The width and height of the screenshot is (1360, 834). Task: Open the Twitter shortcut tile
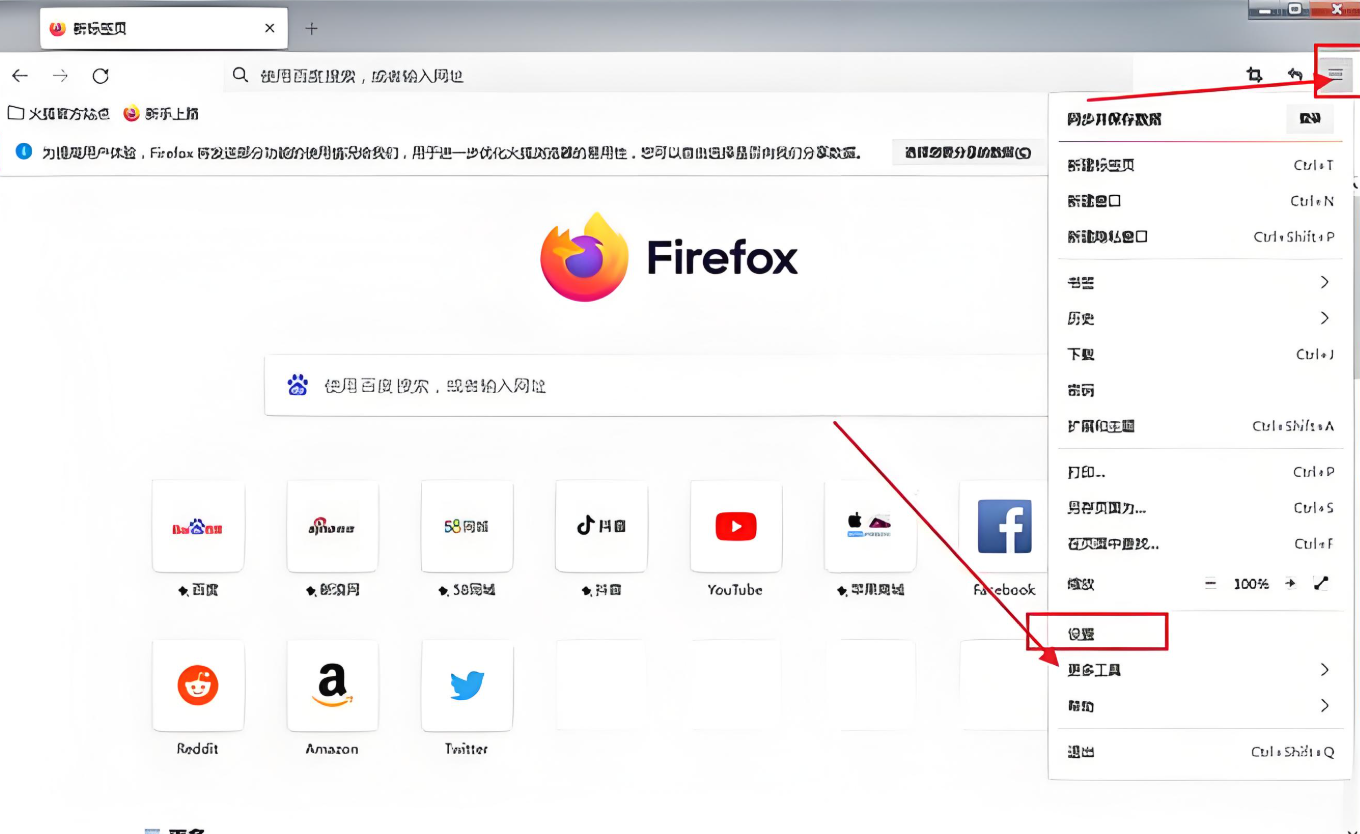[467, 686]
